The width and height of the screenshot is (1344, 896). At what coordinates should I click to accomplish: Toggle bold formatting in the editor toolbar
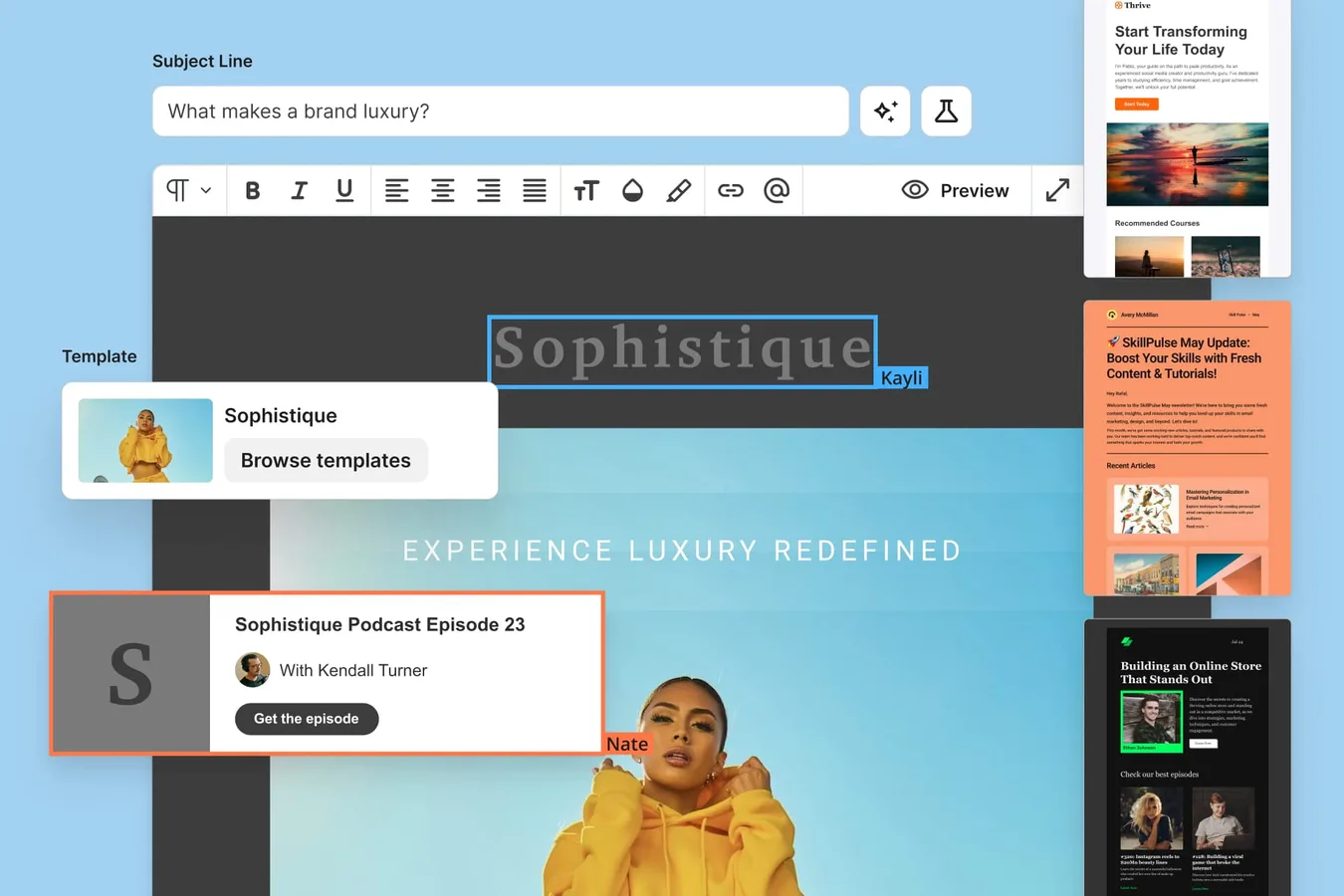(252, 190)
